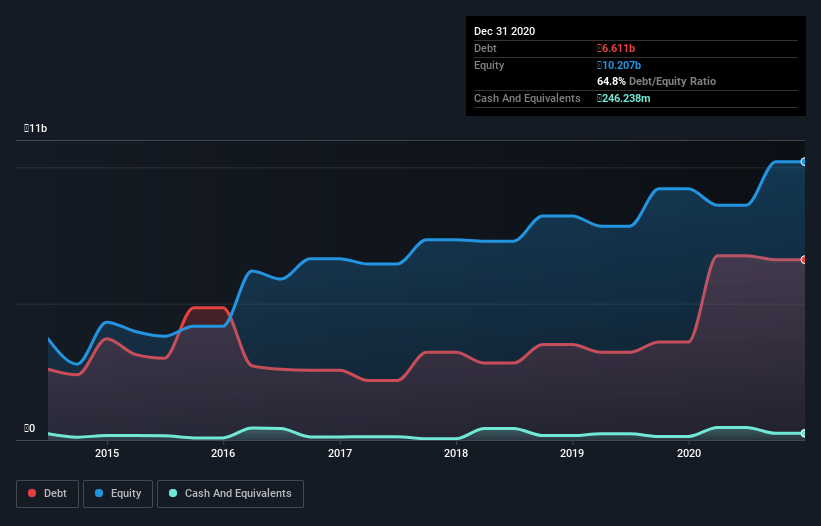Click the teal Cash legend dot
Viewport: 821px width, 526px height.
click(x=173, y=493)
